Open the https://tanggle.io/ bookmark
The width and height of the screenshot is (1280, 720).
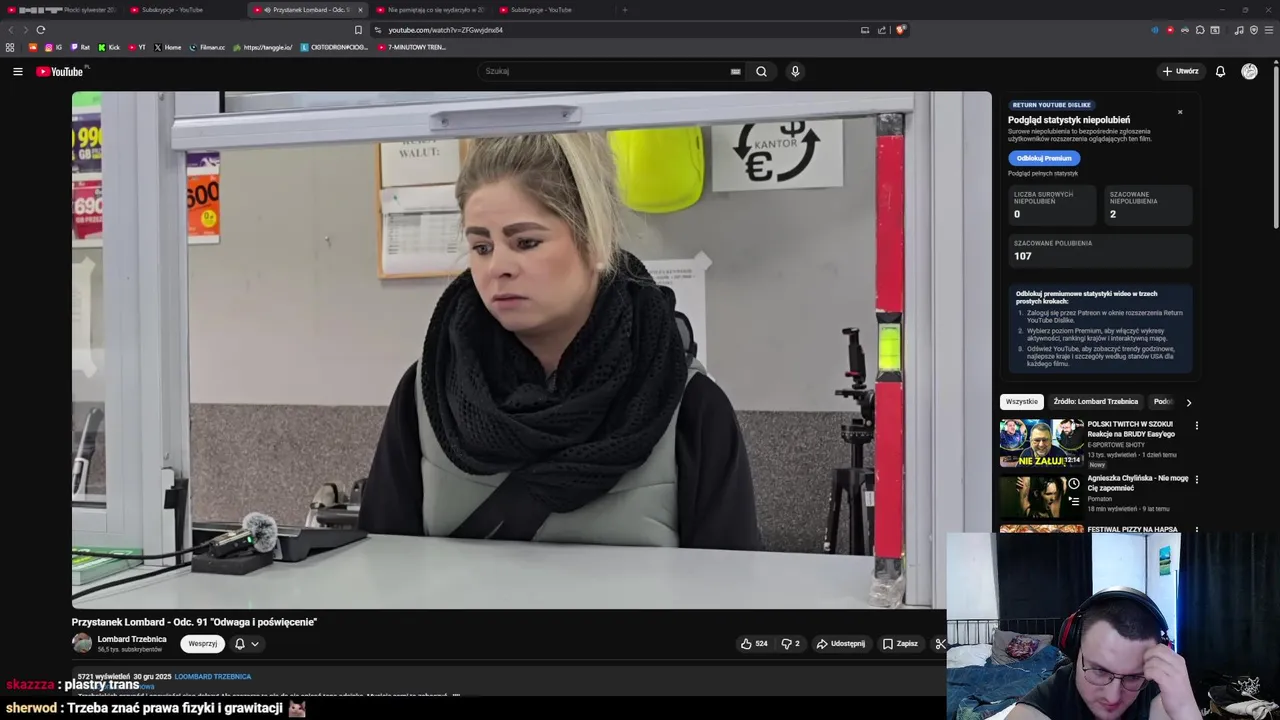pos(263,47)
